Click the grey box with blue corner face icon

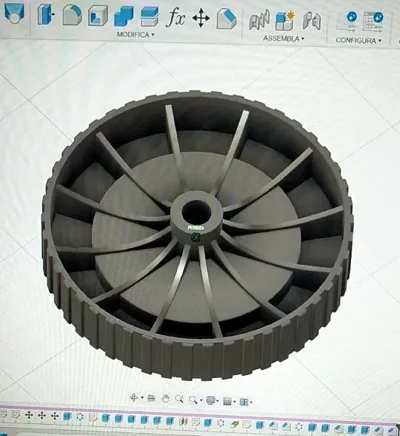tap(226, 19)
